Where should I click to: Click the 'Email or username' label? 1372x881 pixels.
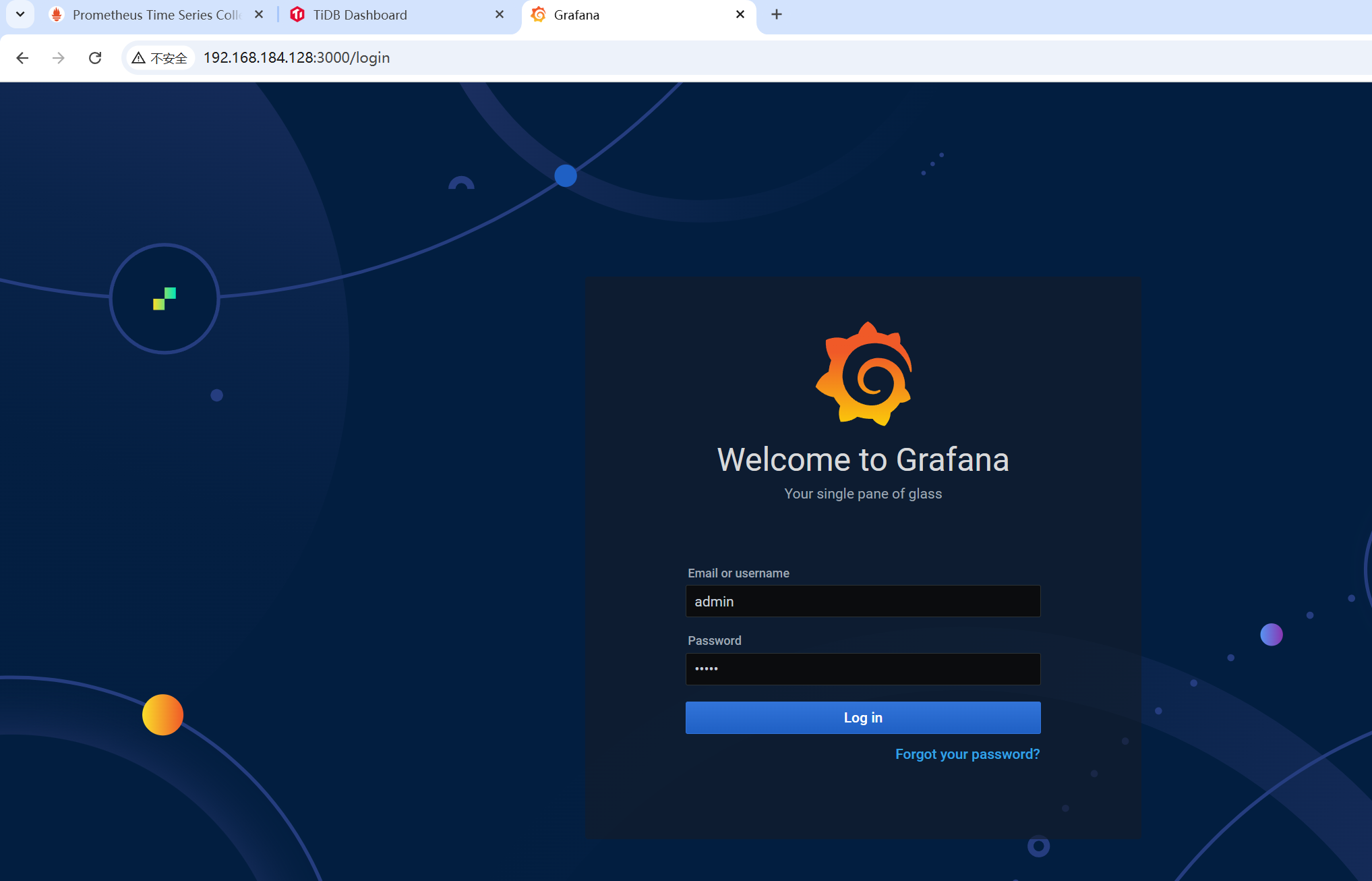point(738,573)
